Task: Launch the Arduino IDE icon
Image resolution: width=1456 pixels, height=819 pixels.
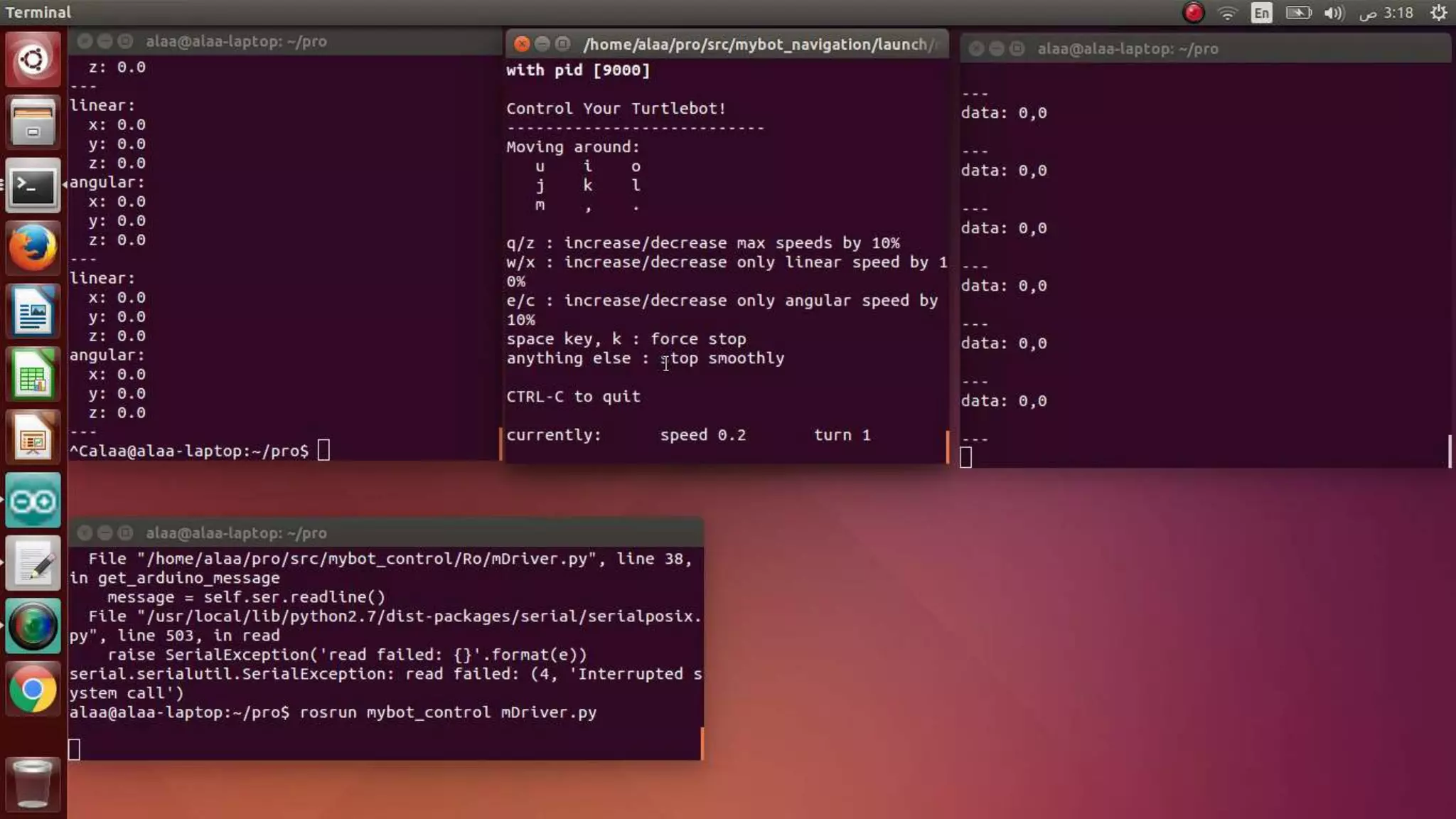Action: (x=33, y=501)
